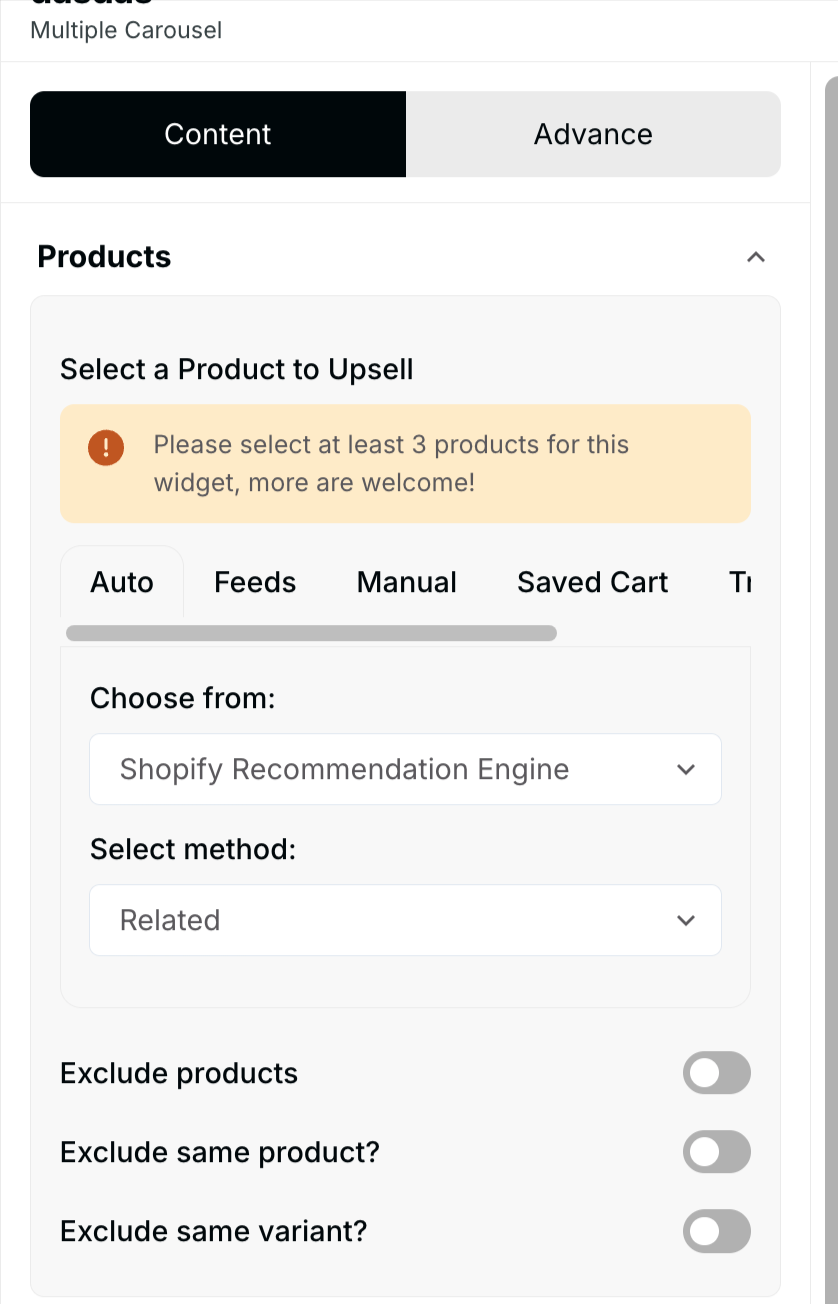Open the Saved Cart tab
The image size is (838, 1304).
592,582
